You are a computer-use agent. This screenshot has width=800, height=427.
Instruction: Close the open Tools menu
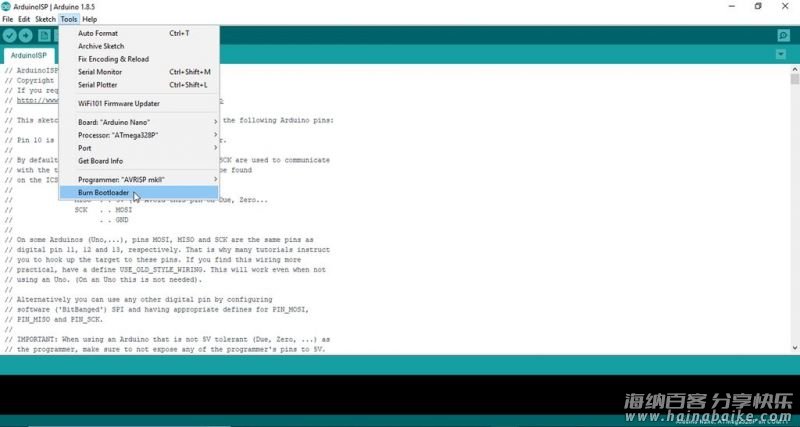point(69,19)
